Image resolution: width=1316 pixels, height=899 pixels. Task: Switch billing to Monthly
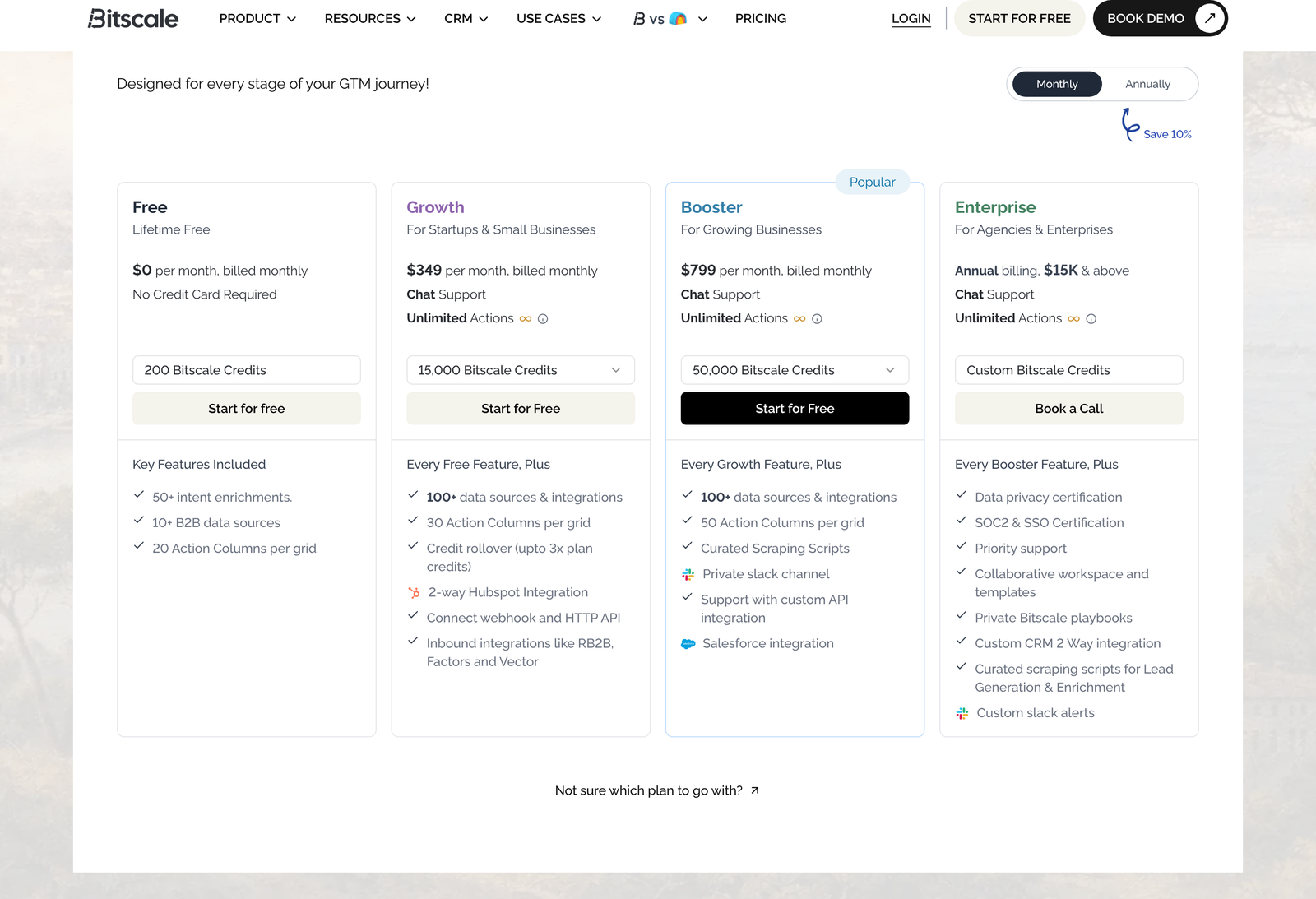click(x=1057, y=84)
